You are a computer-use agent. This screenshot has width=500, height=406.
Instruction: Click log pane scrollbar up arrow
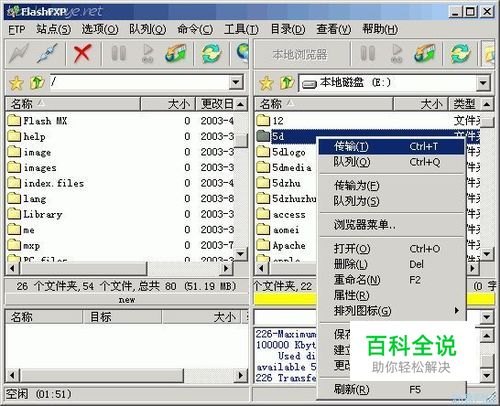point(486,335)
